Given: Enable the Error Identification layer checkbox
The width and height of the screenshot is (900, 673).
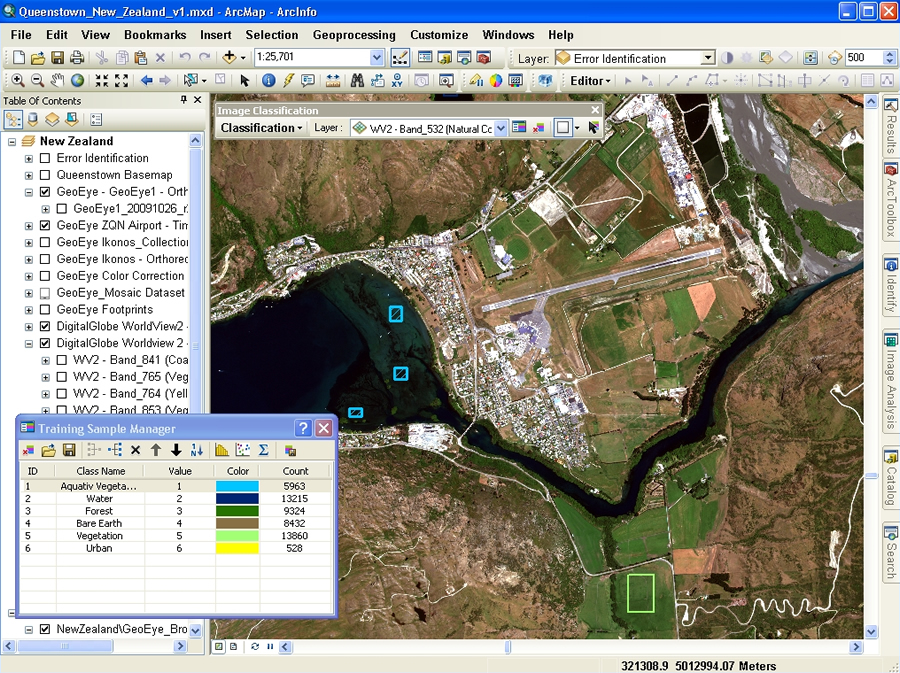Looking at the screenshot, I should tap(45, 158).
